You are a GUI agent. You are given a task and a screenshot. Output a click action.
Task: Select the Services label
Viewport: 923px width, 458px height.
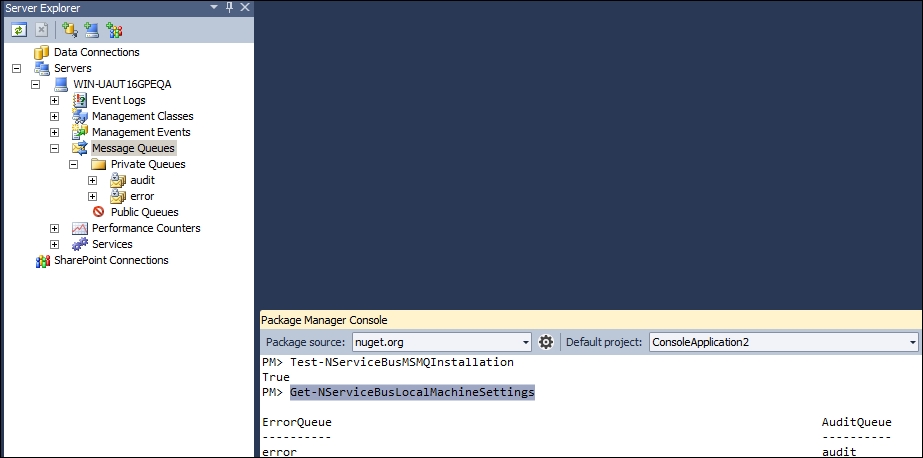[112, 244]
